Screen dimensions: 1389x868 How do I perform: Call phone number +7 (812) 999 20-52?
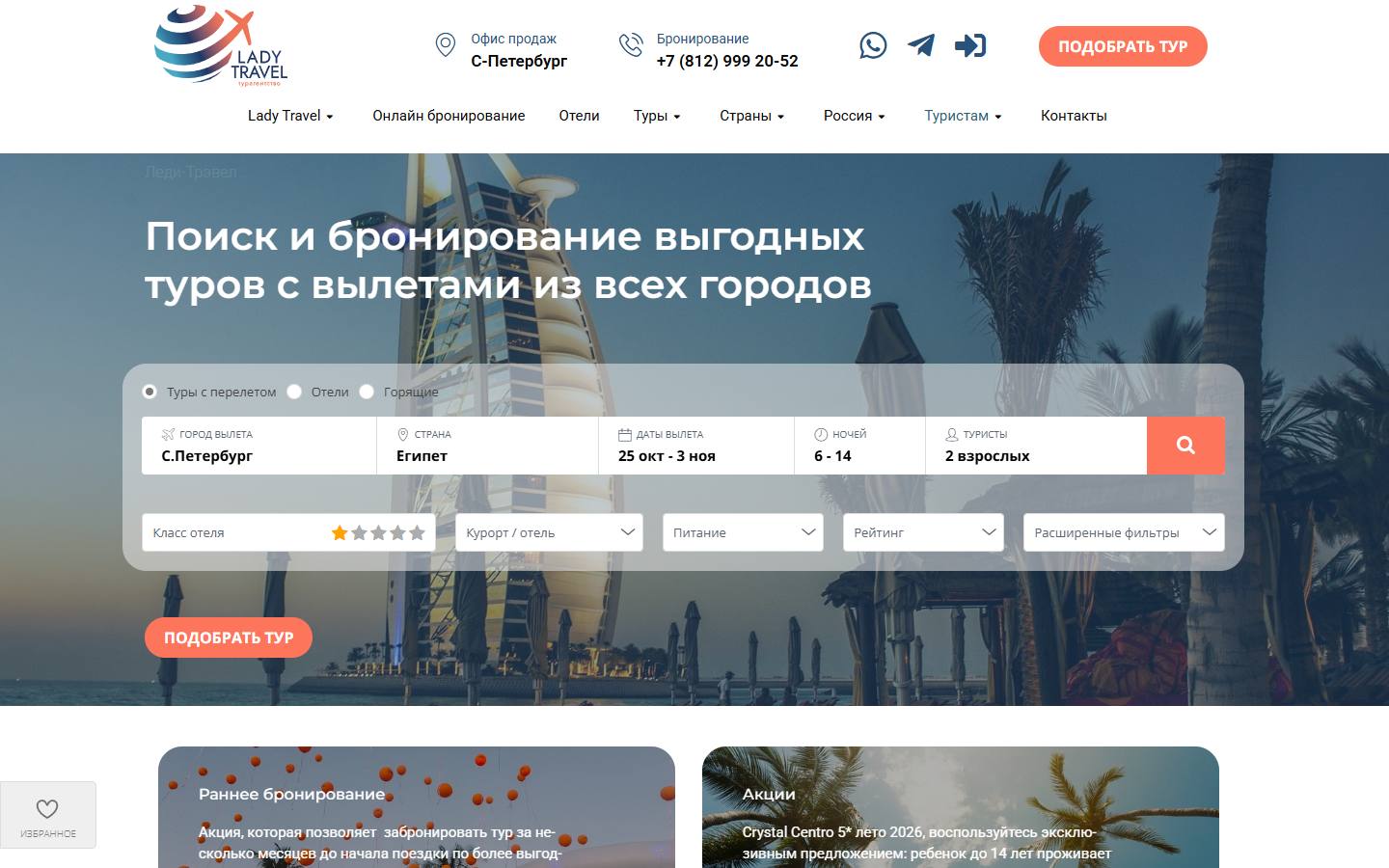point(727,61)
